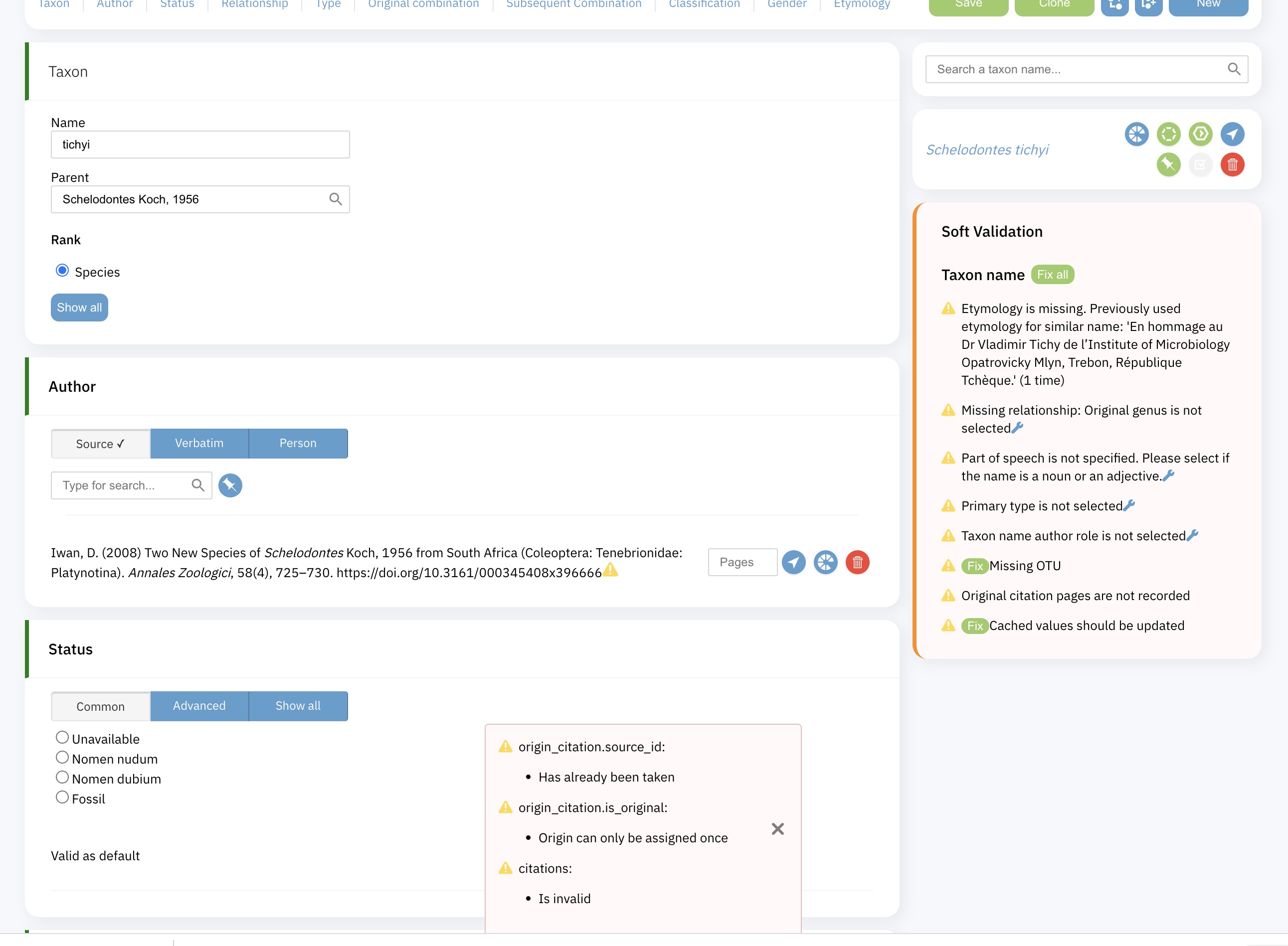
Task: Click Fix for Cached values warning
Action: (x=975, y=626)
